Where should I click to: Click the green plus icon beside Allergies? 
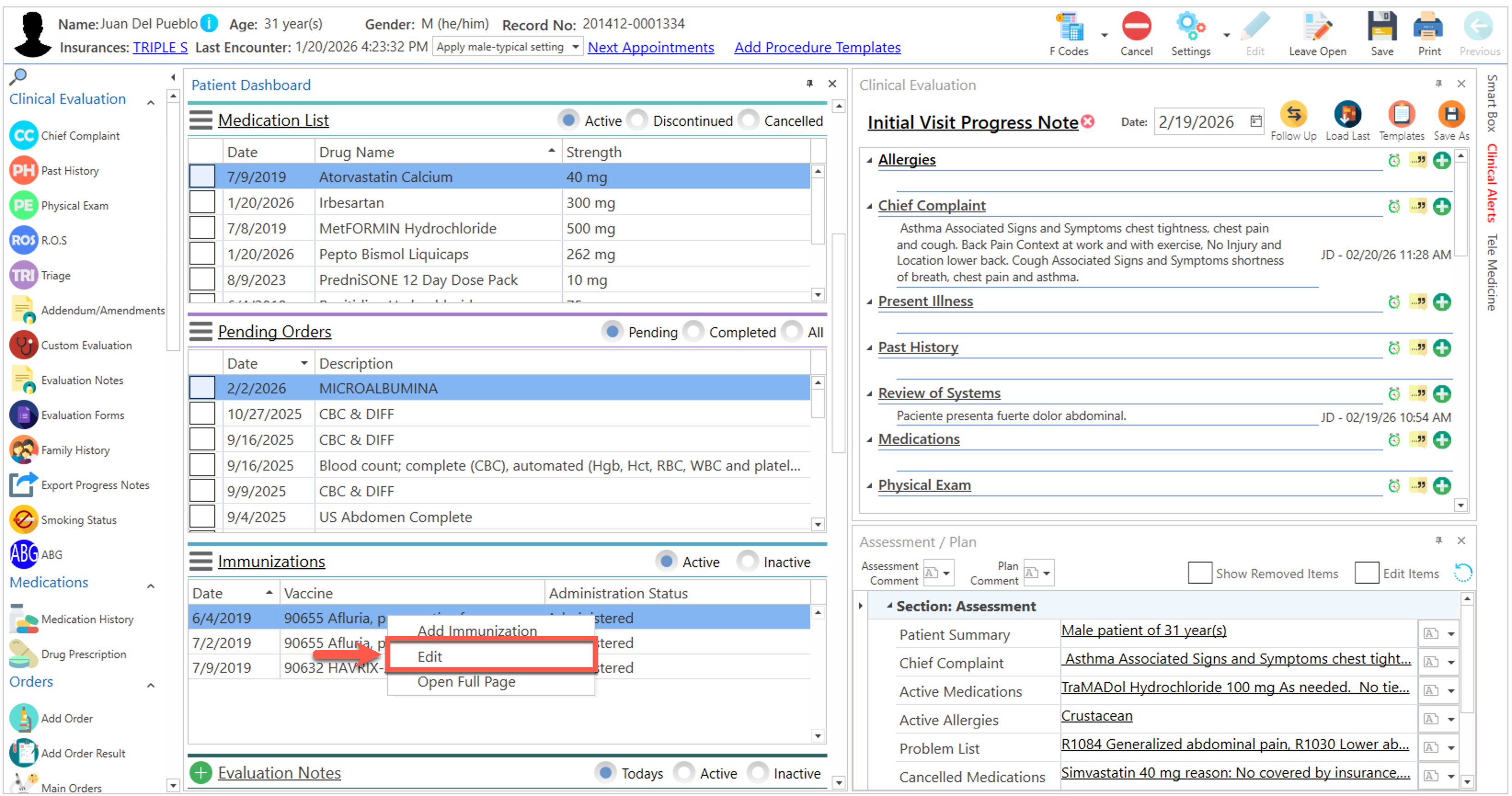click(1442, 160)
